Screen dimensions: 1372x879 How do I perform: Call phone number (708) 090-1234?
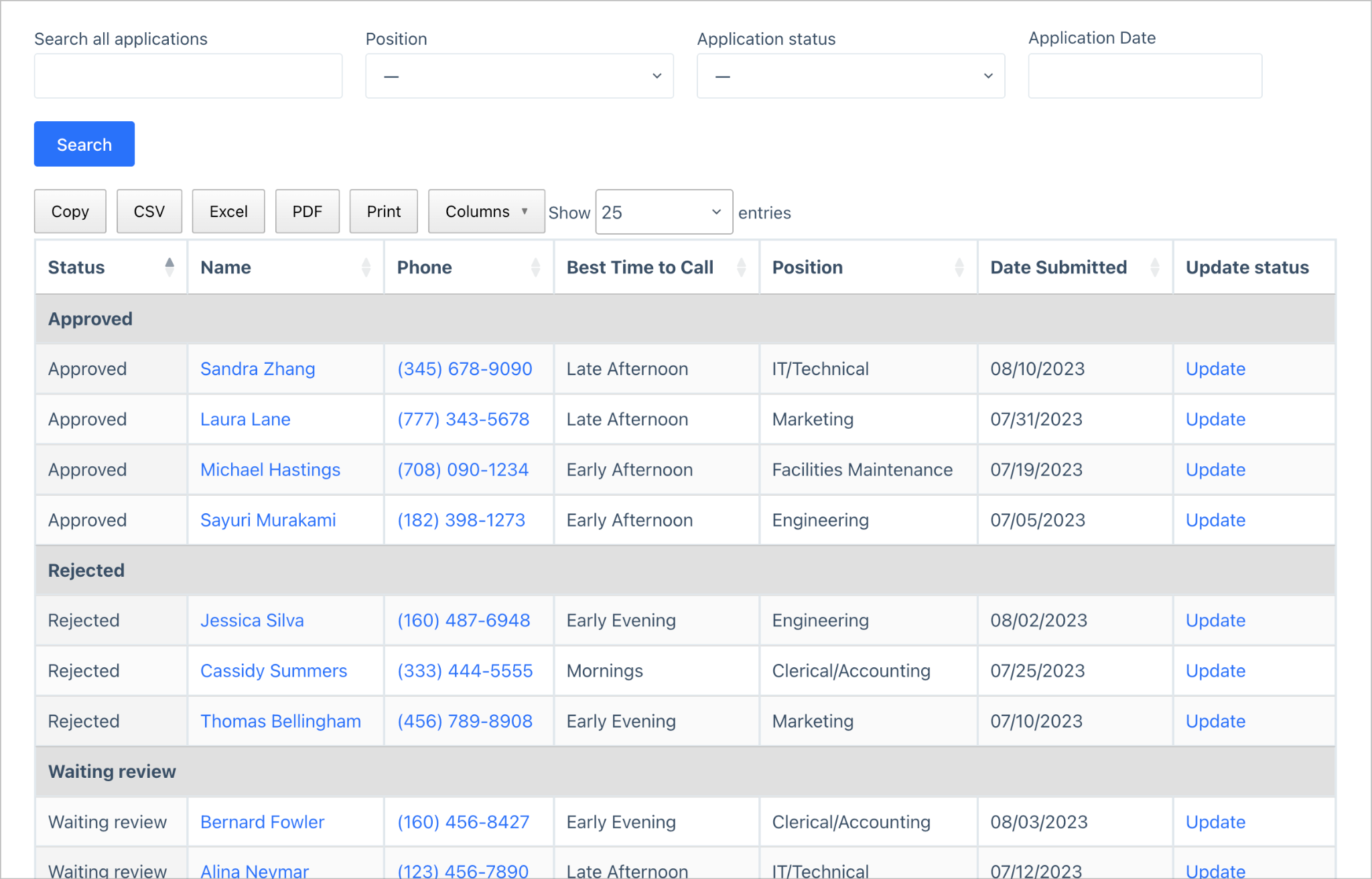pos(463,470)
